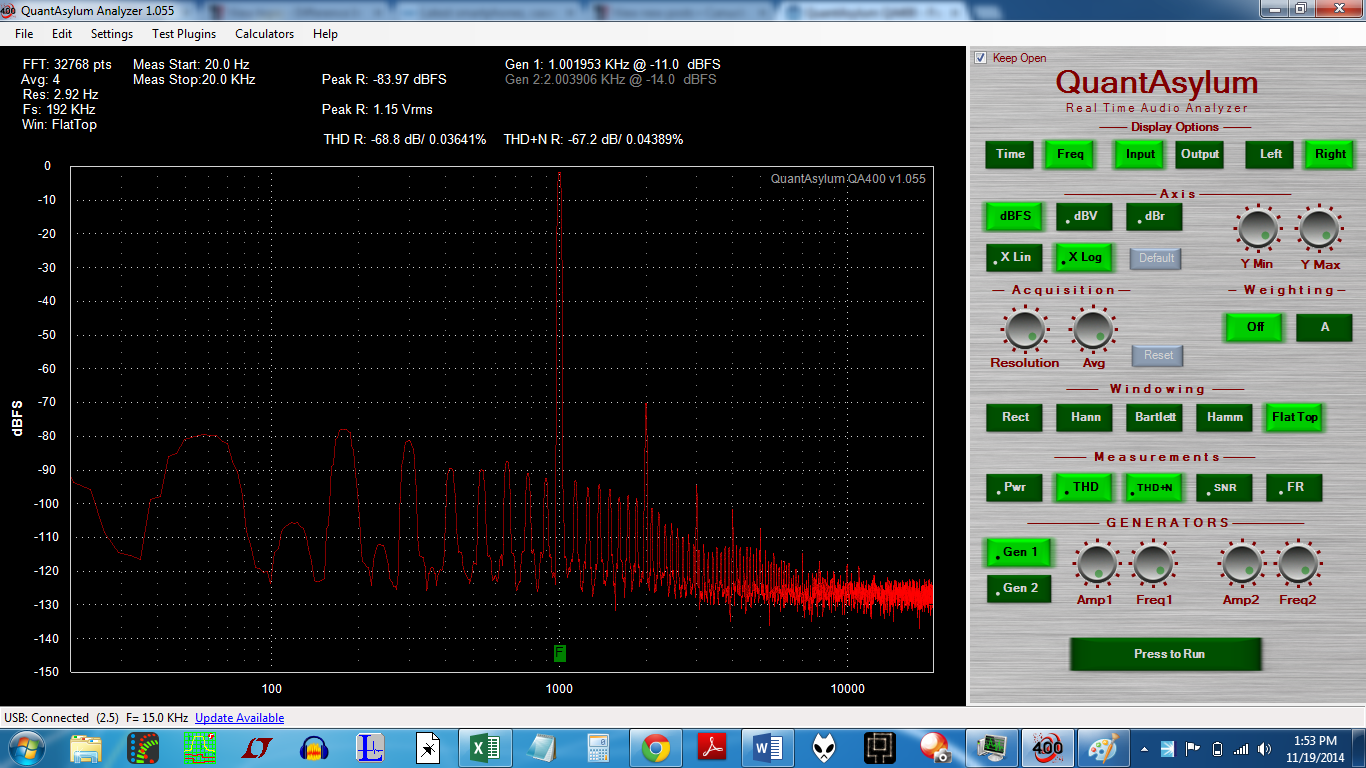Screen dimensions: 1366x768
Task: Select the dBFS axis unit
Action: 1014,217
